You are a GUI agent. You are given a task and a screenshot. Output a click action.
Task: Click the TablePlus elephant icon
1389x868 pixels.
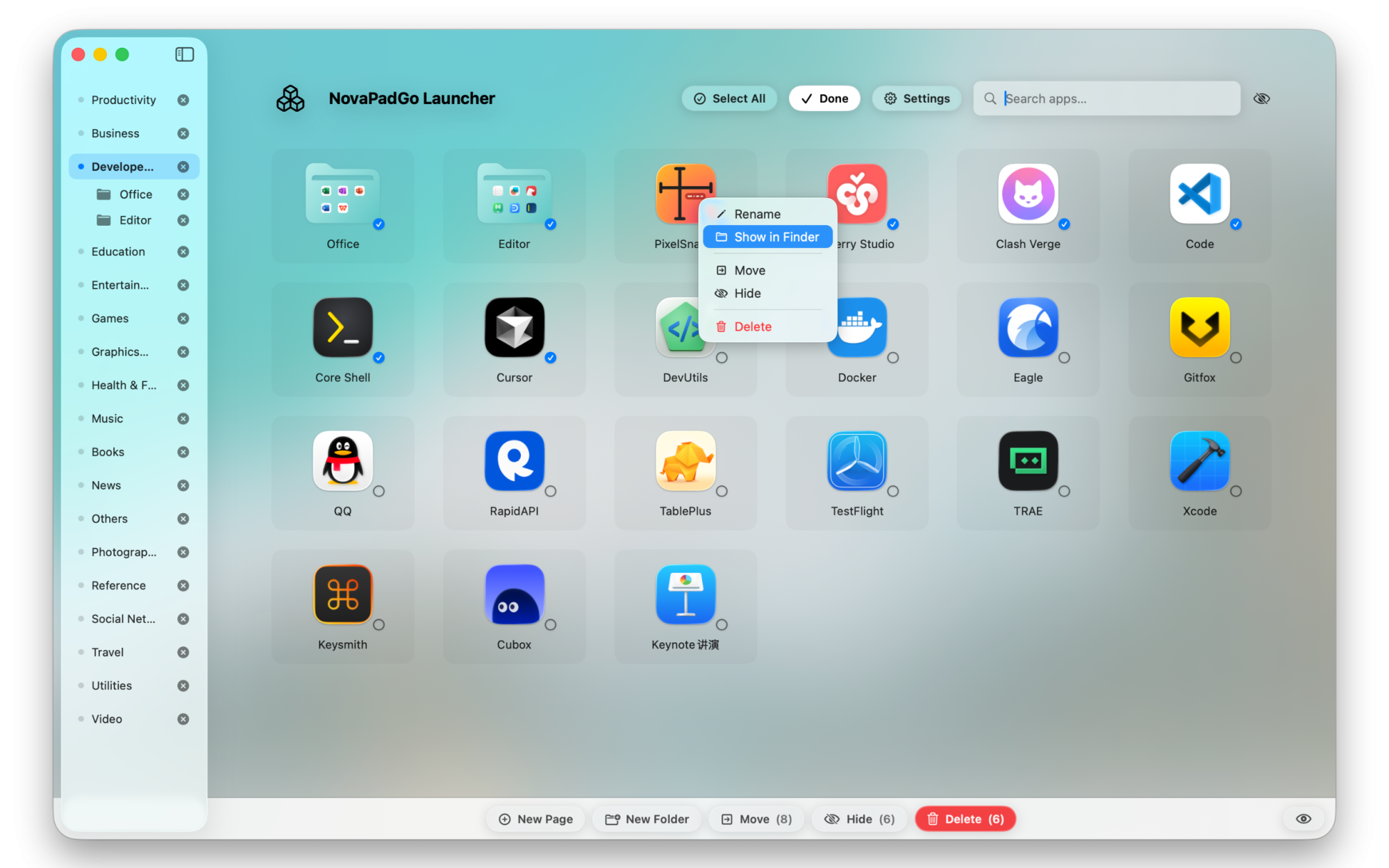pyautogui.click(x=685, y=461)
